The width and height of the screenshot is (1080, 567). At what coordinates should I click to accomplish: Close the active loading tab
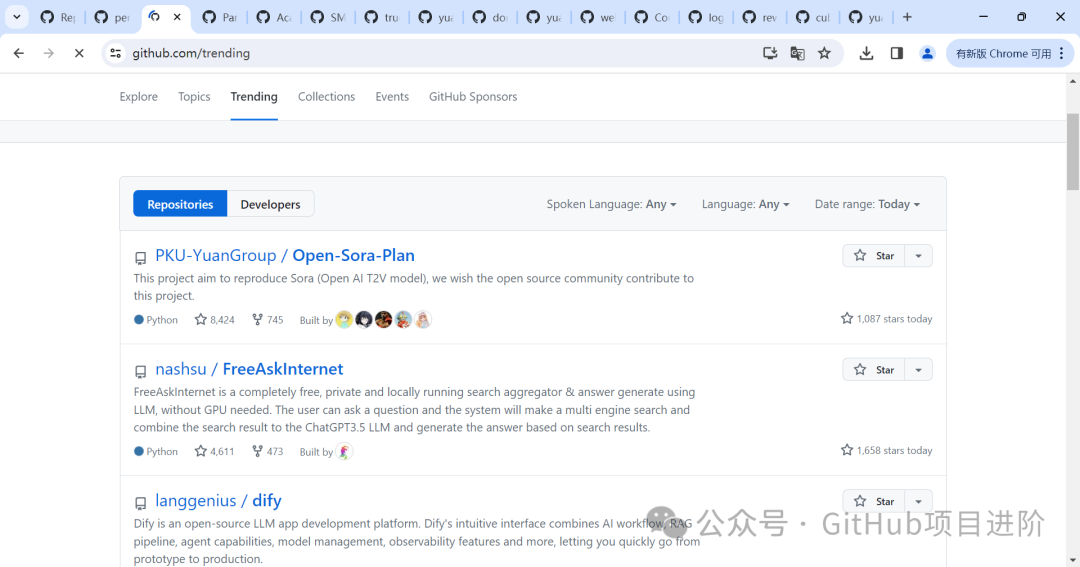tap(177, 17)
